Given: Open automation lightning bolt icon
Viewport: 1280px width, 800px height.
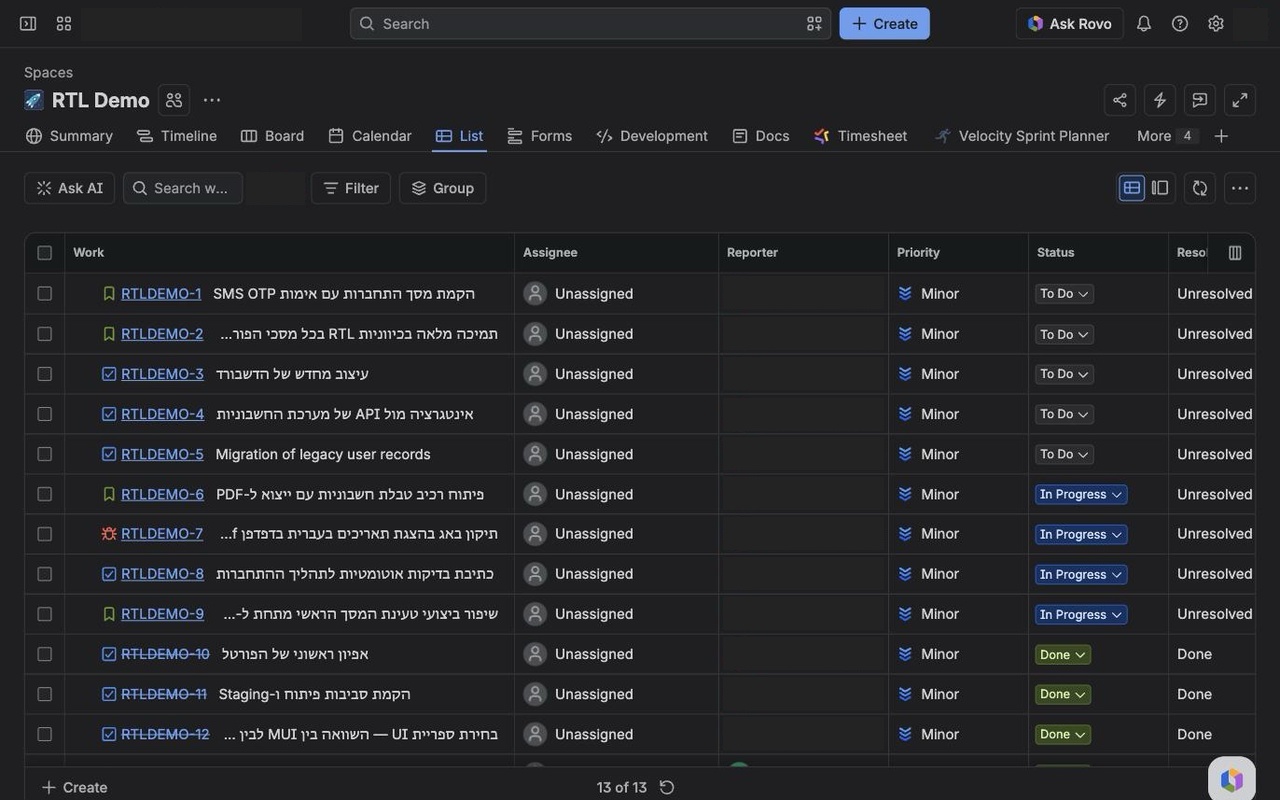Looking at the screenshot, I should [x=1160, y=100].
